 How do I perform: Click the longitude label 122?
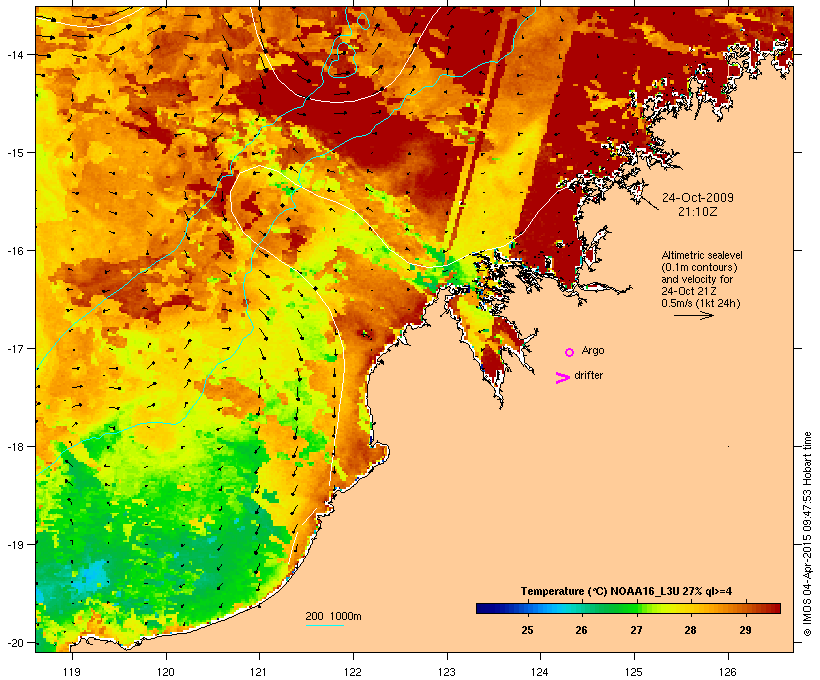click(x=353, y=672)
